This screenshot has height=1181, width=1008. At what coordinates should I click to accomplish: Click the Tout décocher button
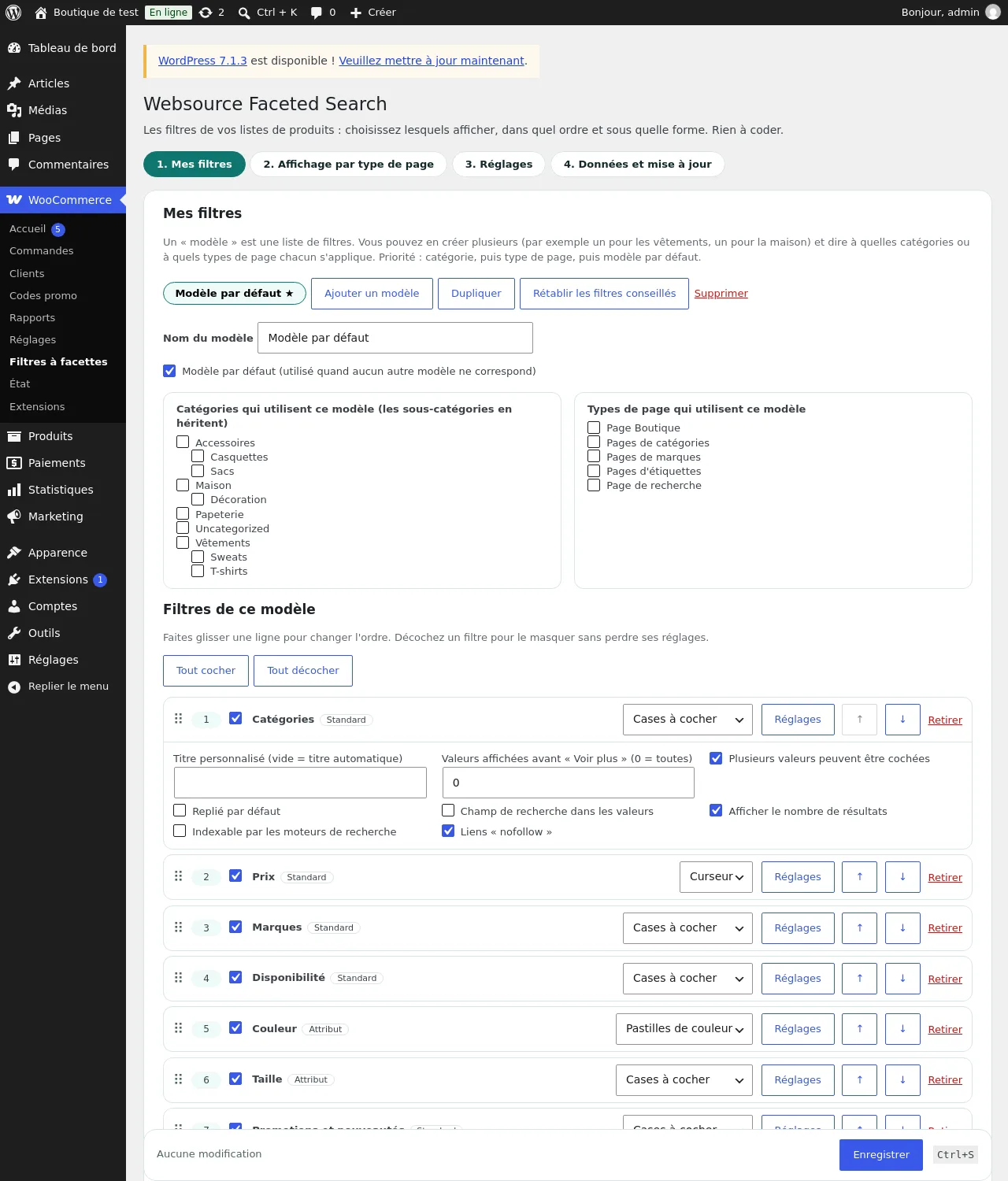303,671
